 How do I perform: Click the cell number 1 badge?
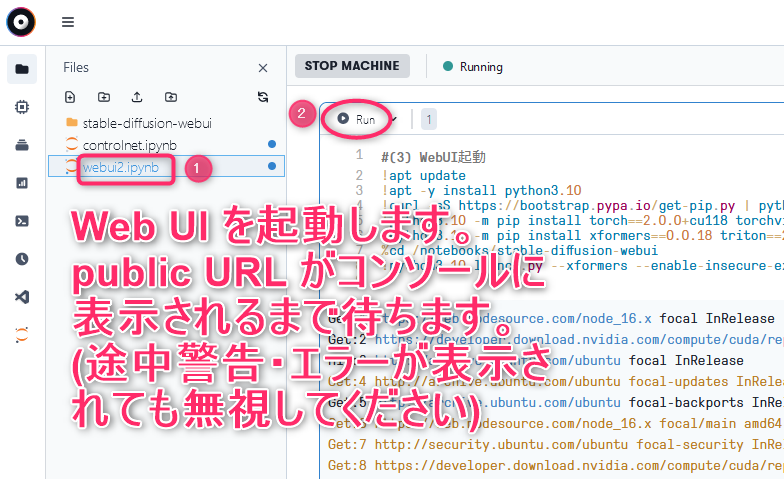pos(428,120)
